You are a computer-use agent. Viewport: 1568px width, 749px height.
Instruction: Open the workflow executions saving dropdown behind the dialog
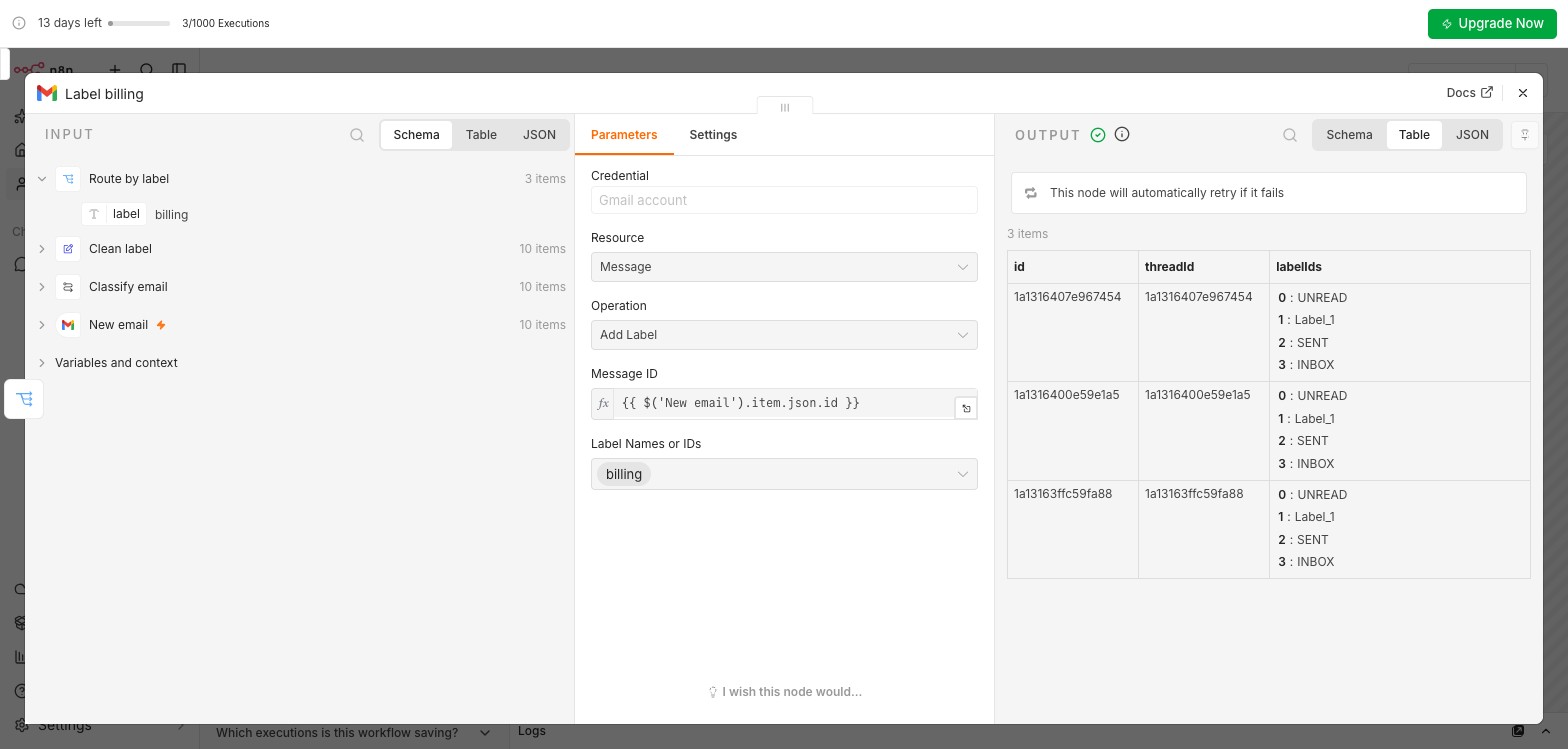point(354,733)
